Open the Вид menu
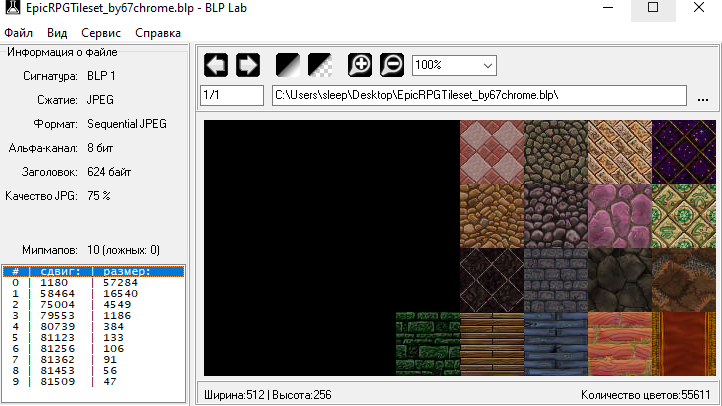This screenshot has height=406, width=722. [57, 33]
